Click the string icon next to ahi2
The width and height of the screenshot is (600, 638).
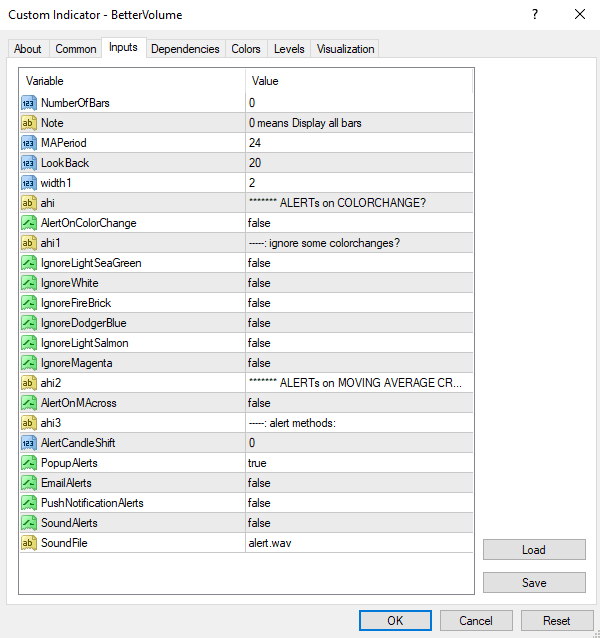(x=29, y=382)
